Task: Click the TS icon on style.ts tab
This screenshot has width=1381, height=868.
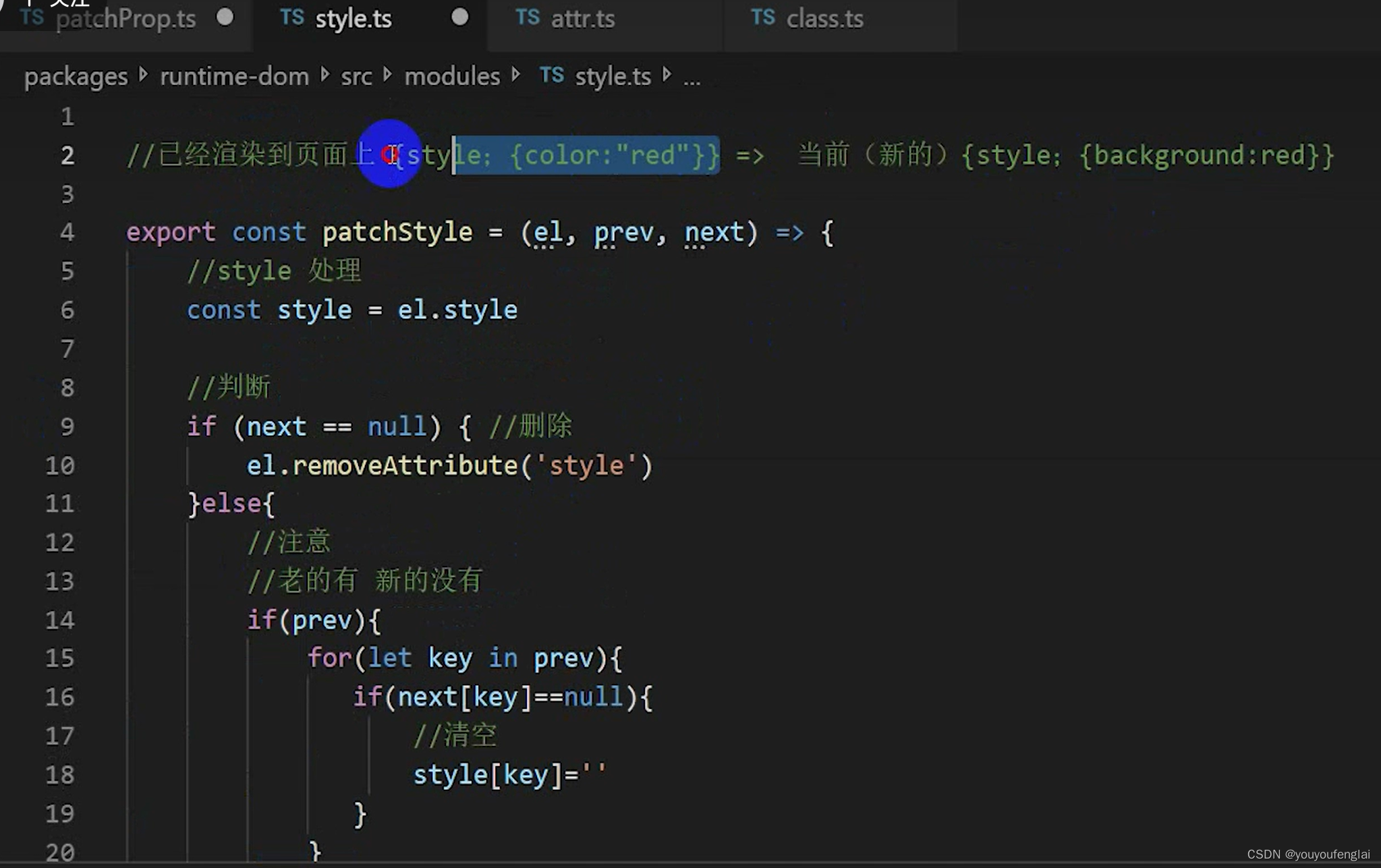Action: point(291,18)
